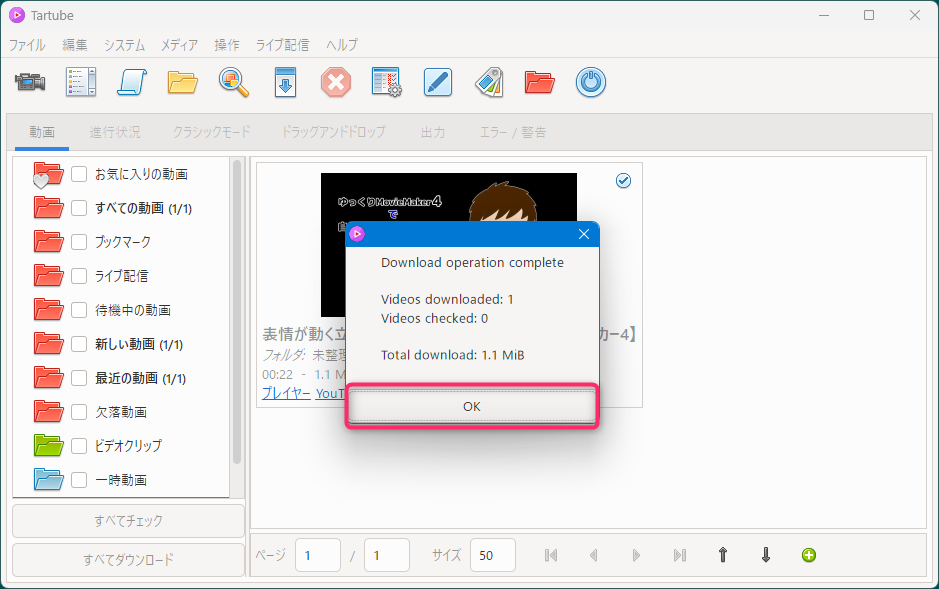Open the メディア menu

(179, 45)
